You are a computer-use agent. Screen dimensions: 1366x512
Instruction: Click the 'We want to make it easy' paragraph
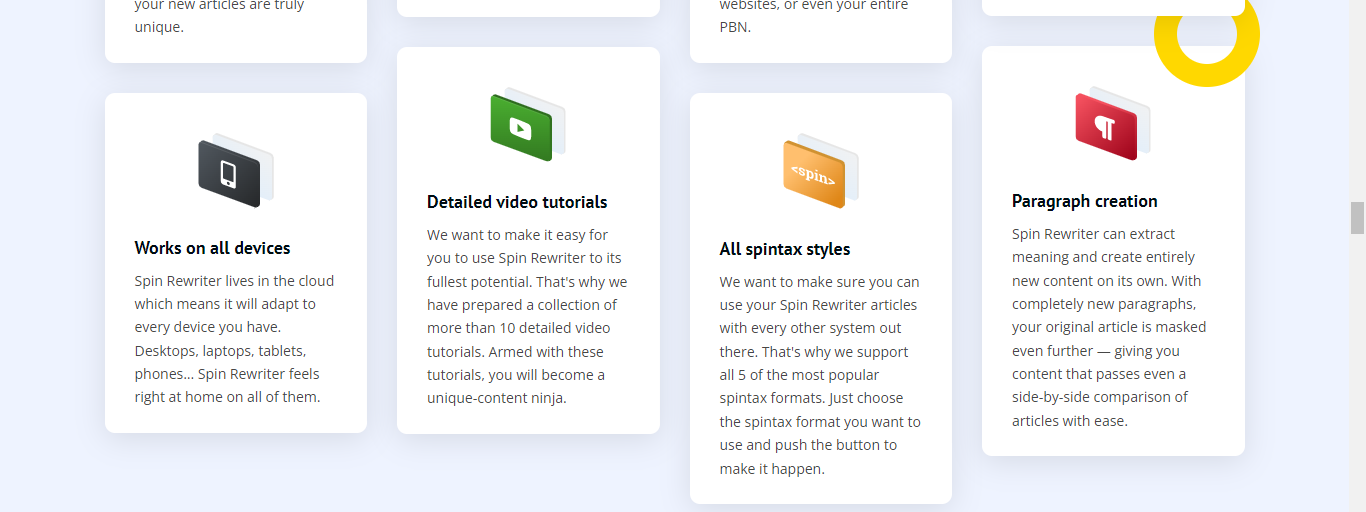coord(528,316)
